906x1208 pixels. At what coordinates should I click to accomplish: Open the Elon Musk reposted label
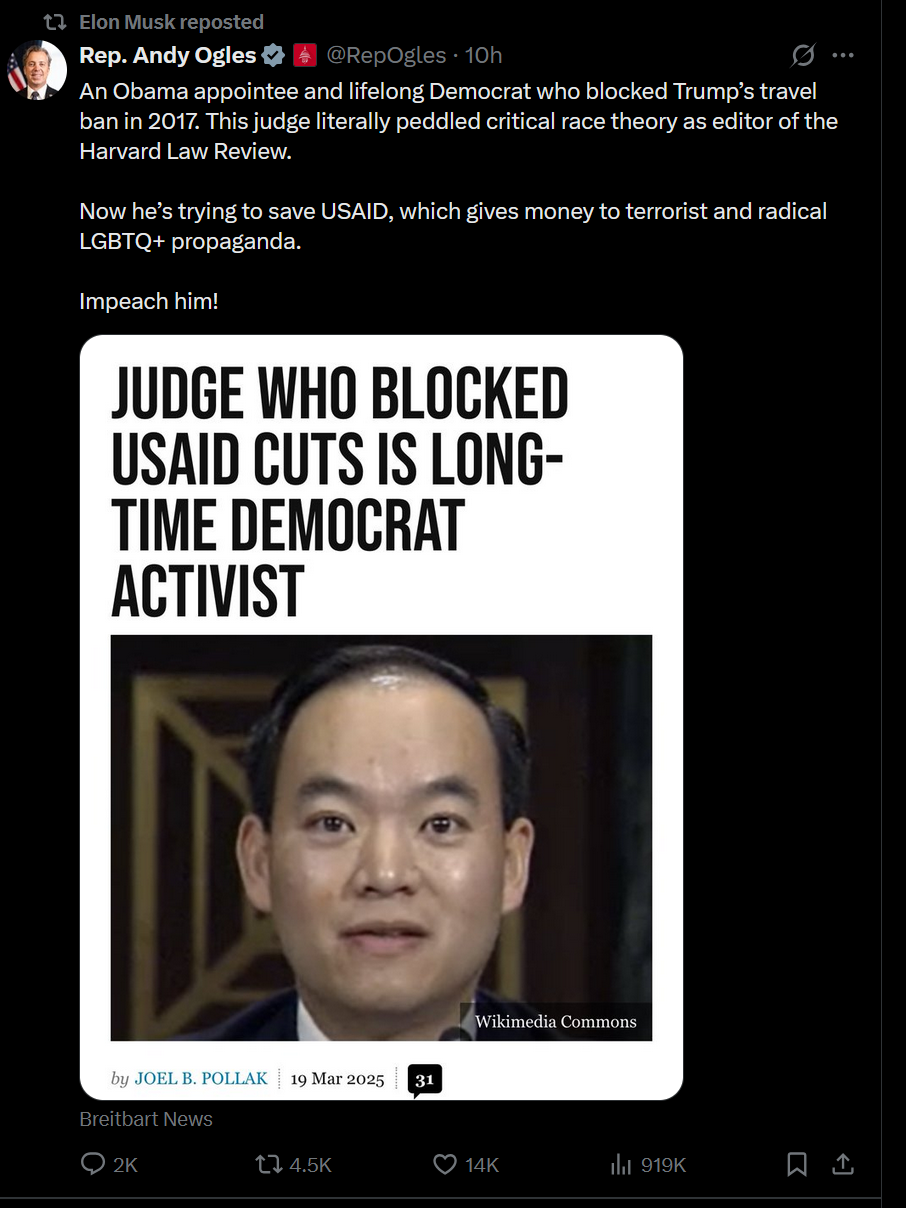click(x=171, y=21)
